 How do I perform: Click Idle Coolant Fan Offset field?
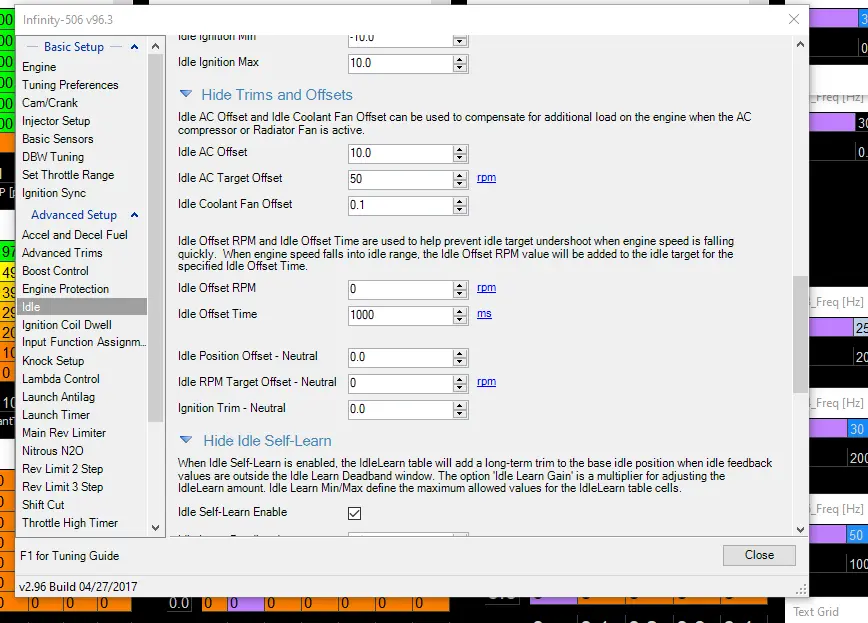[400, 205]
